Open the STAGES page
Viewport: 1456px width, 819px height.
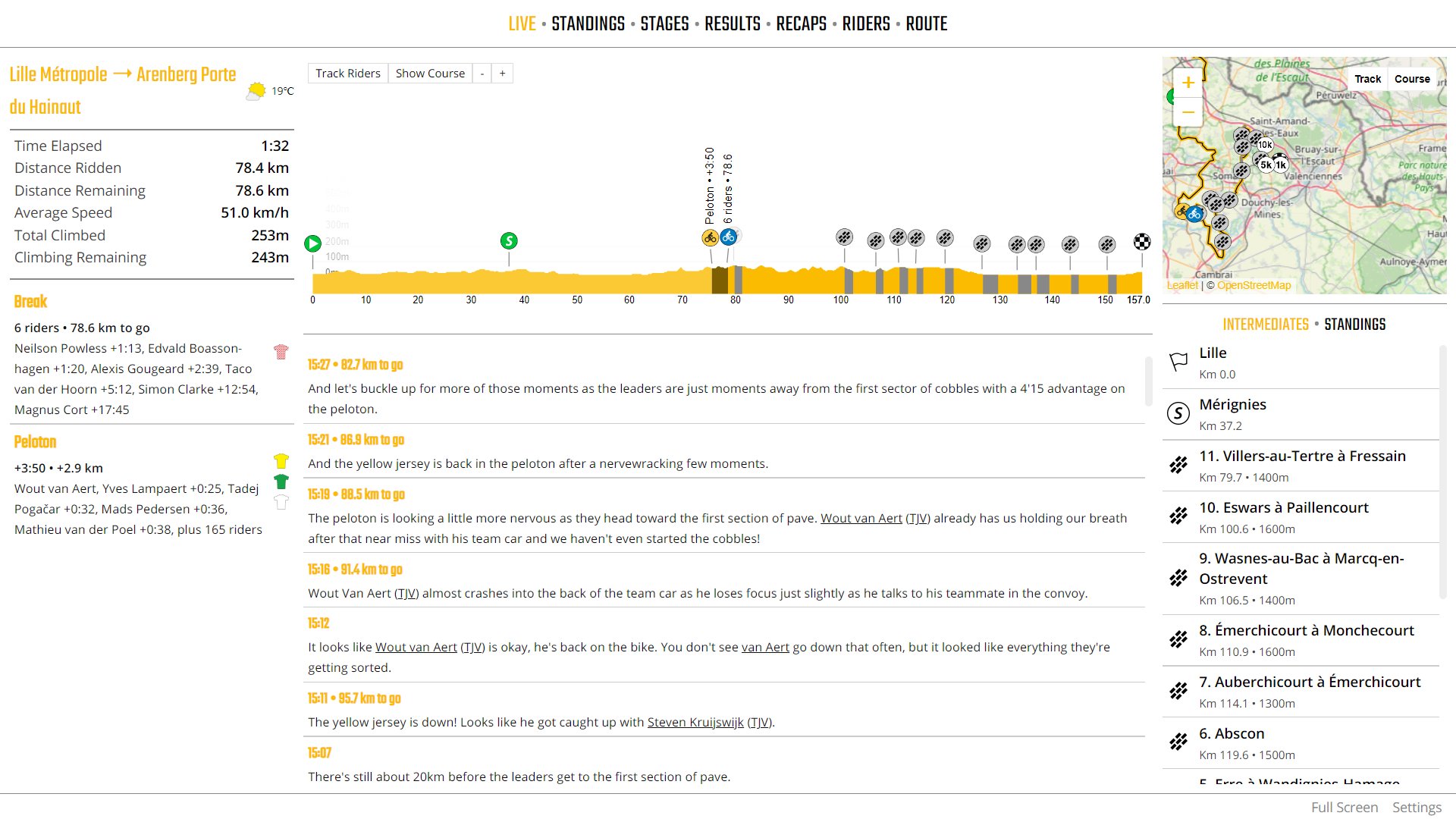tap(664, 24)
